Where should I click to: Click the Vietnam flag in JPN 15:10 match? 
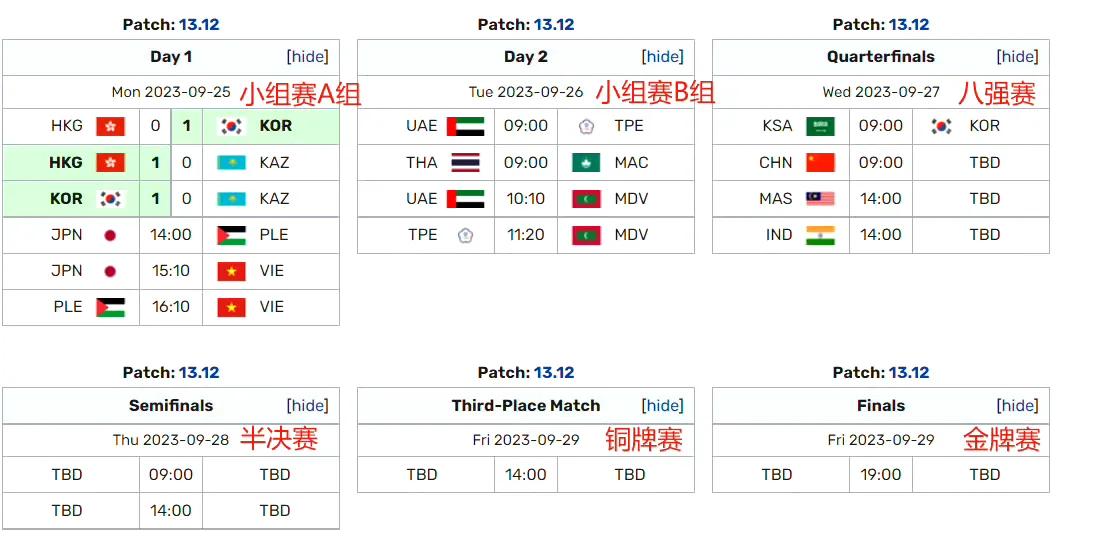click(x=231, y=271)
